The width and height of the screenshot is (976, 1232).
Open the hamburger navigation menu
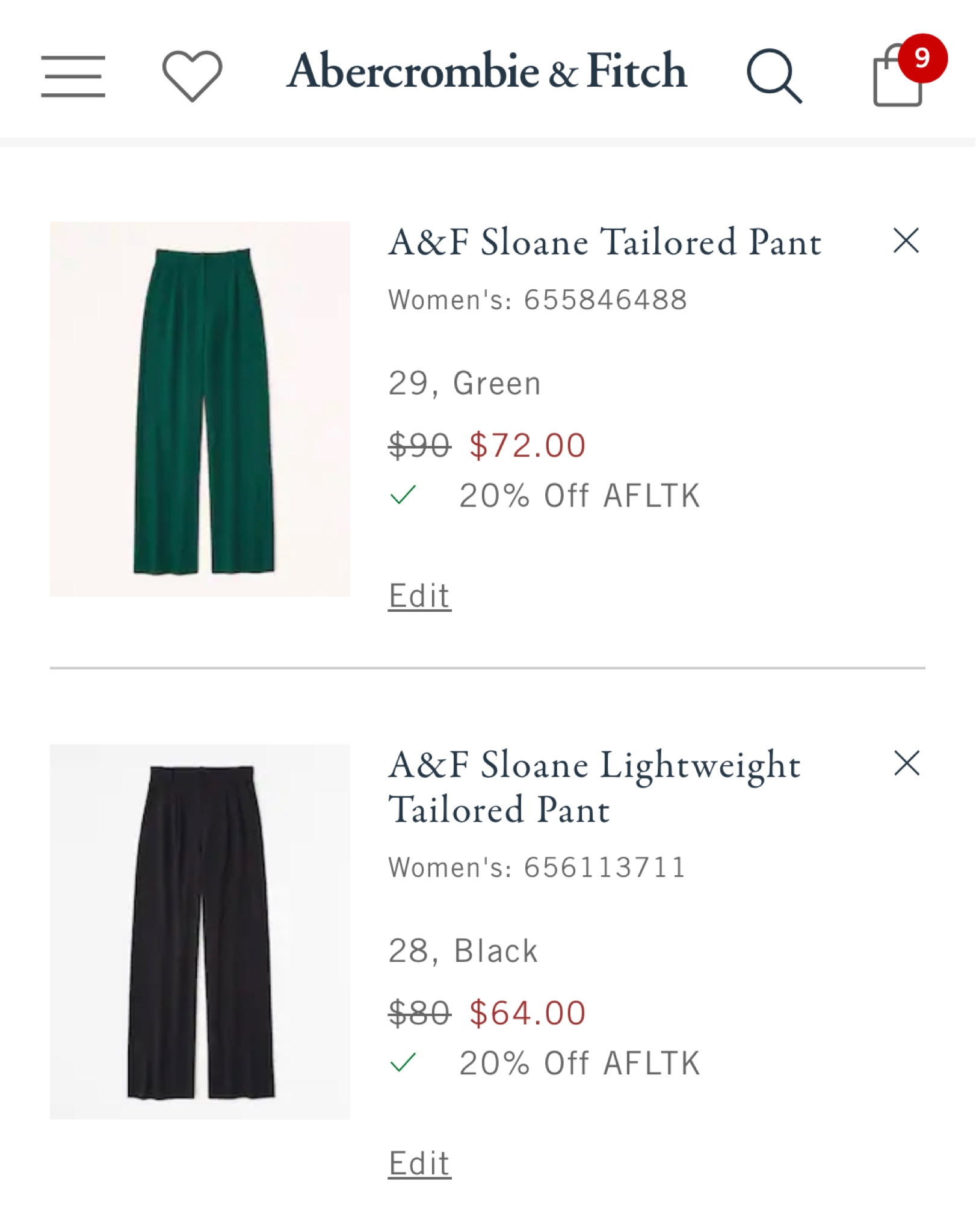73,76
